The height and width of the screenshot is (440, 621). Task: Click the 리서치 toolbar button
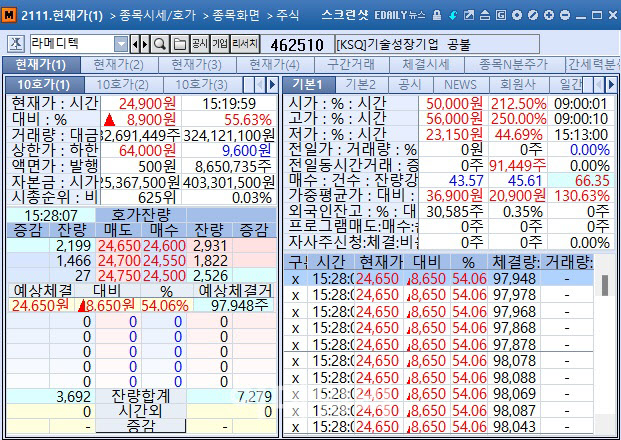245,44
